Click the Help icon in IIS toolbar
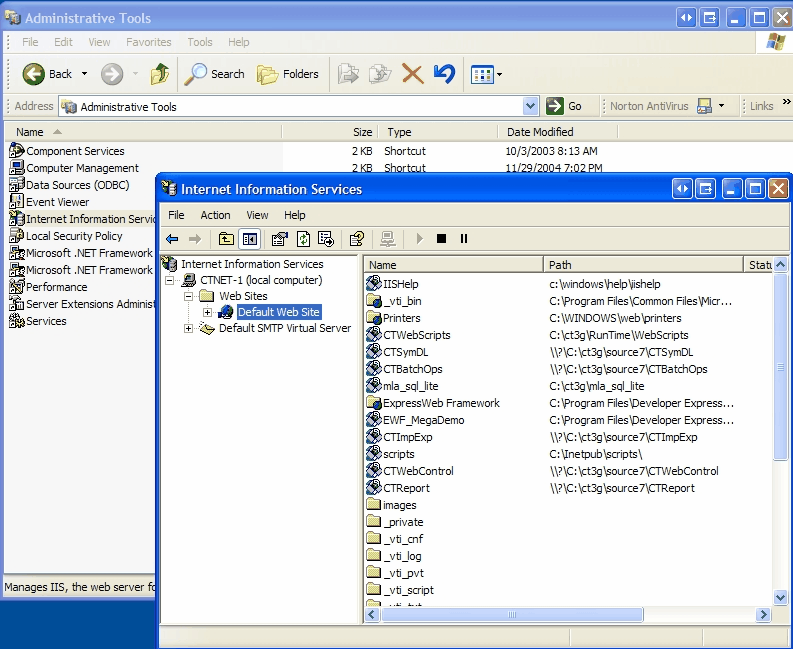793x649 pixels. pyautogui.click(x=356, y=239)
